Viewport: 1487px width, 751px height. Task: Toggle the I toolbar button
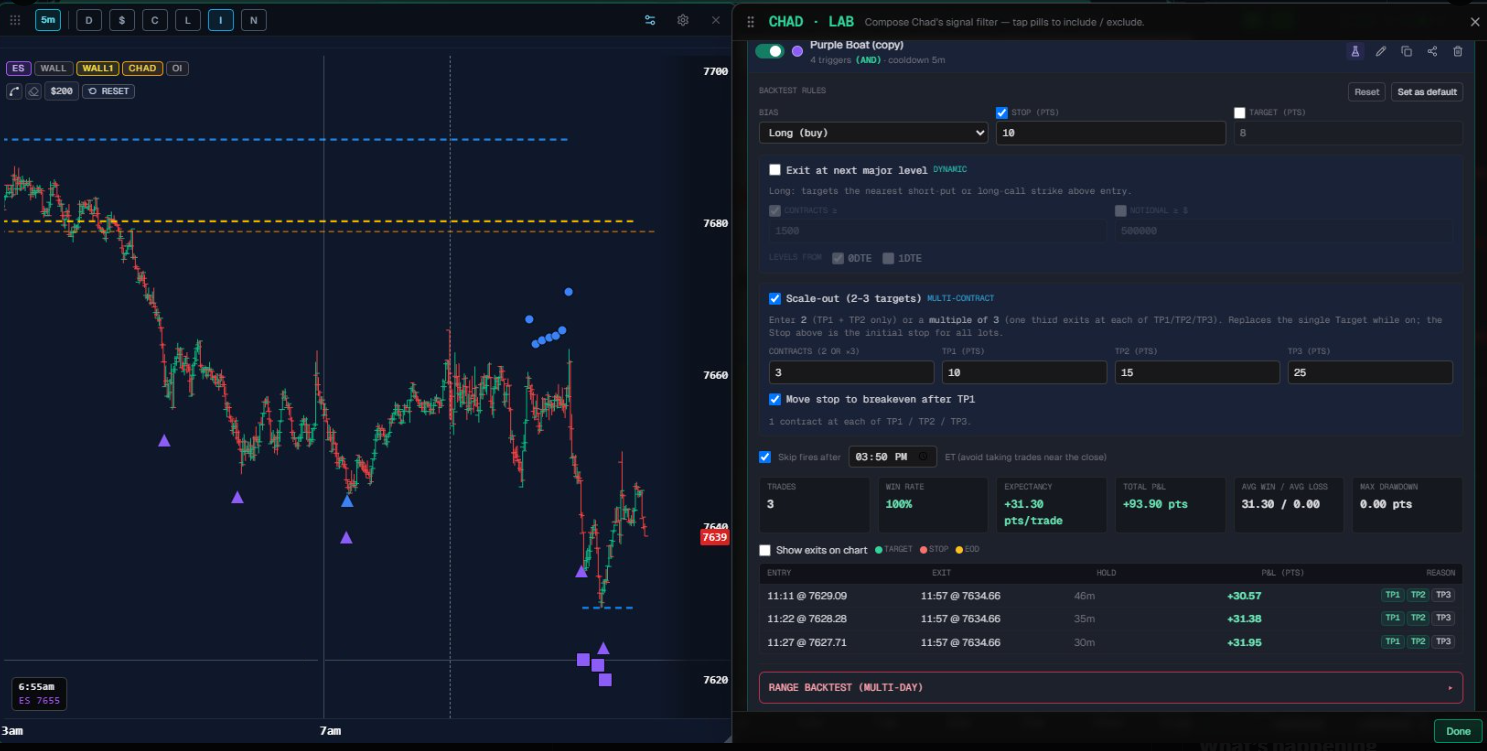[221, 20]
